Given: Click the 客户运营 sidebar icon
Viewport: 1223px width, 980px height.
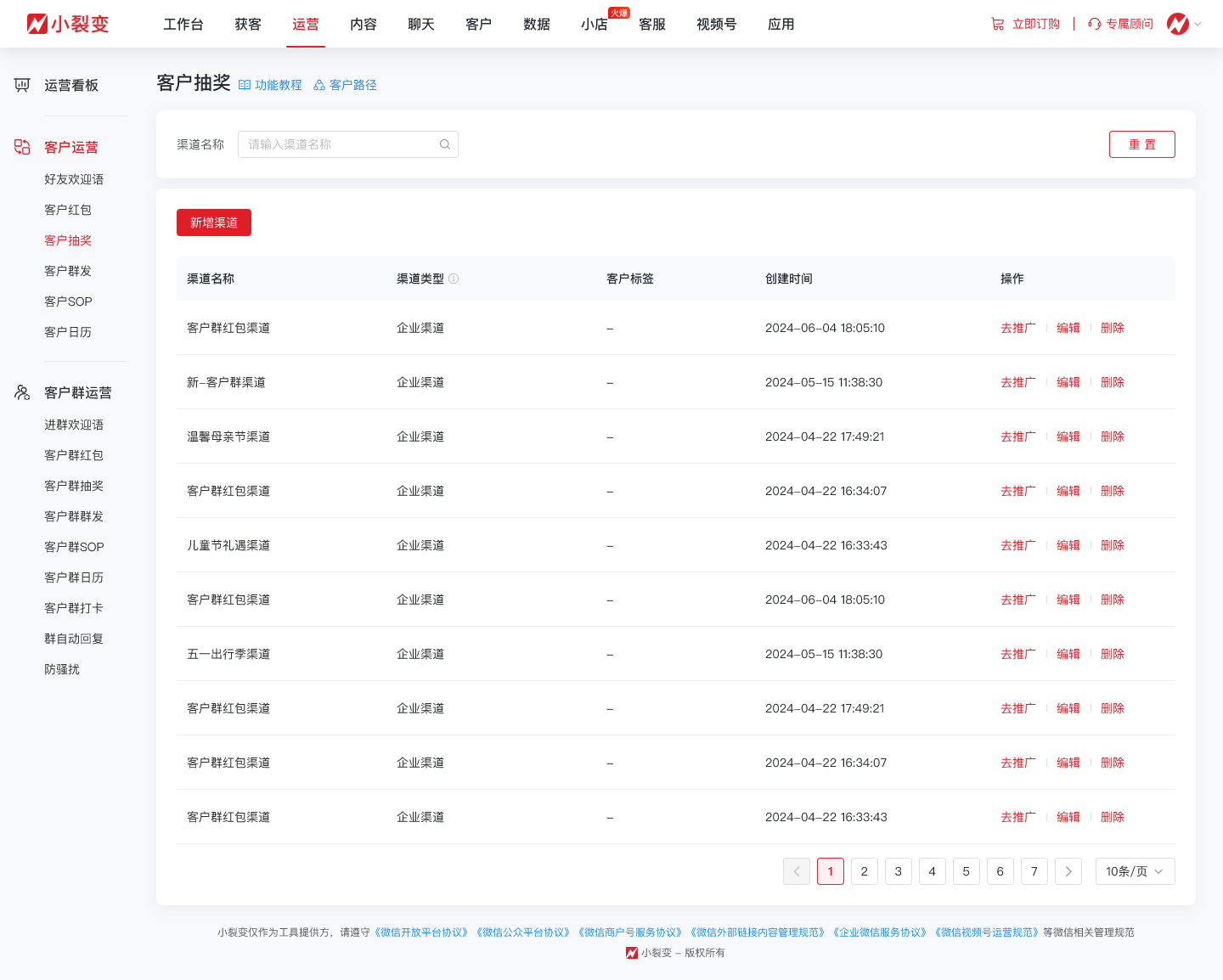Looking at the screenshot, I should coord(22,147).
